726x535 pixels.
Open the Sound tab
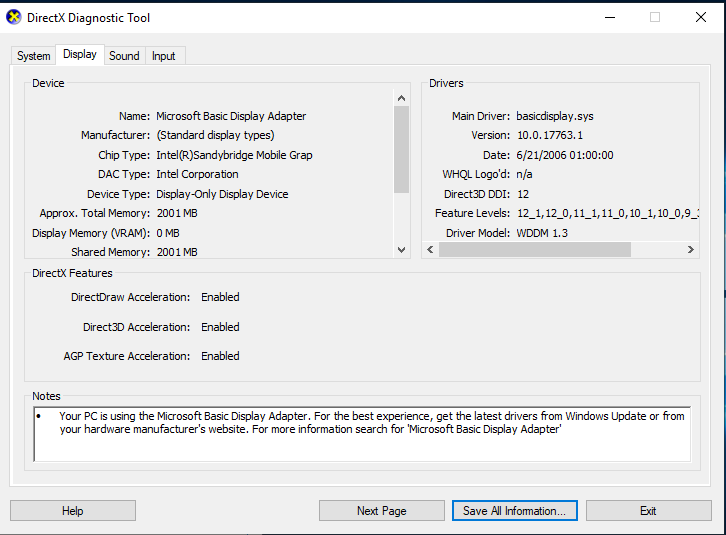pyautogui.click(x=124, y=56)
